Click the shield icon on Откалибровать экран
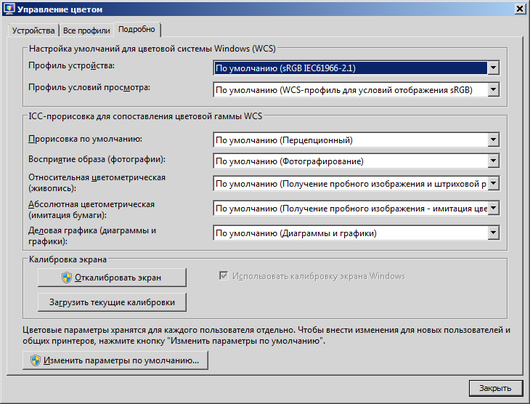Image resolution: width=530 pixels, height=404 pixels. point(67,278)
